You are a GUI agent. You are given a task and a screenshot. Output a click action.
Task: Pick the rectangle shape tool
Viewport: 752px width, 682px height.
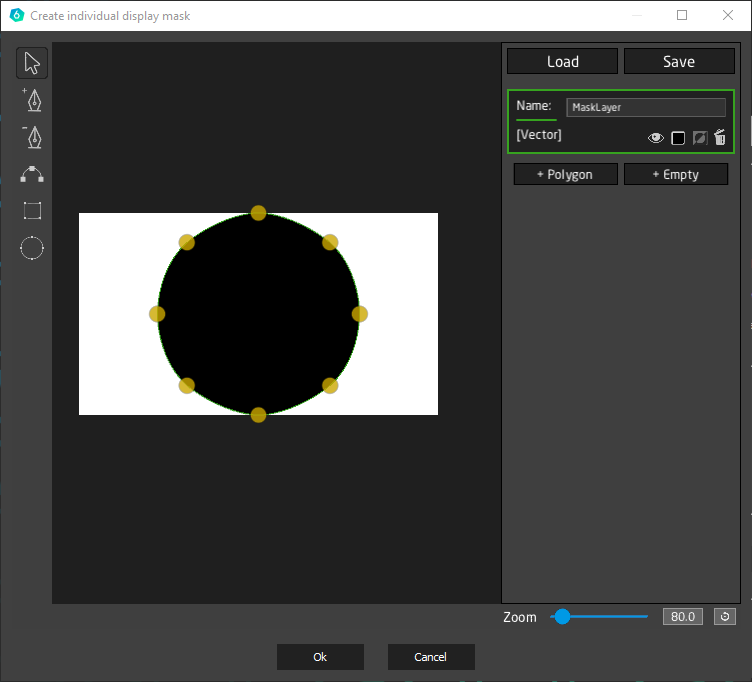coord(32,211)
